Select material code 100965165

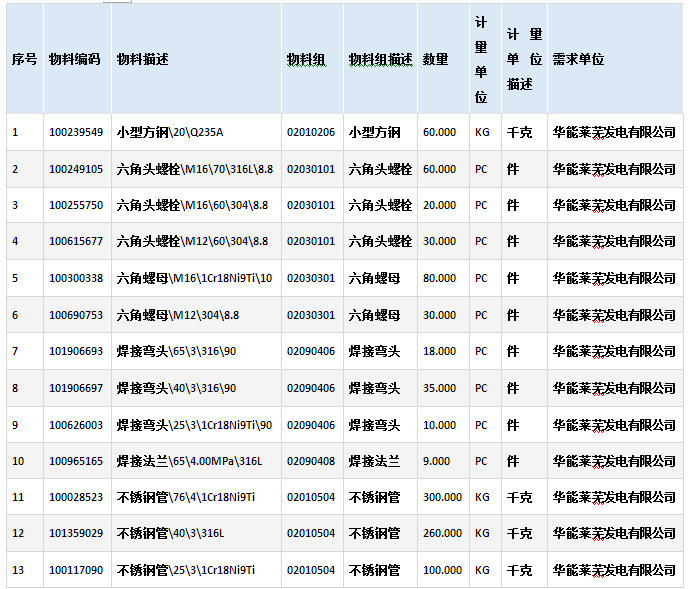76,462
